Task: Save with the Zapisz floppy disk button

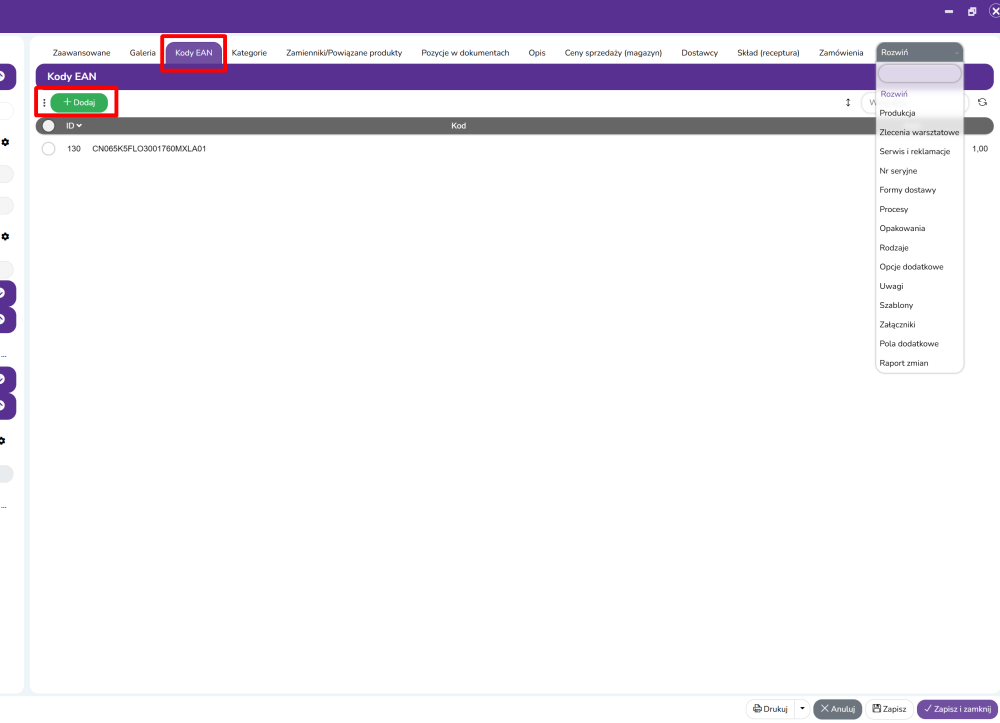Action: [889, 709]
